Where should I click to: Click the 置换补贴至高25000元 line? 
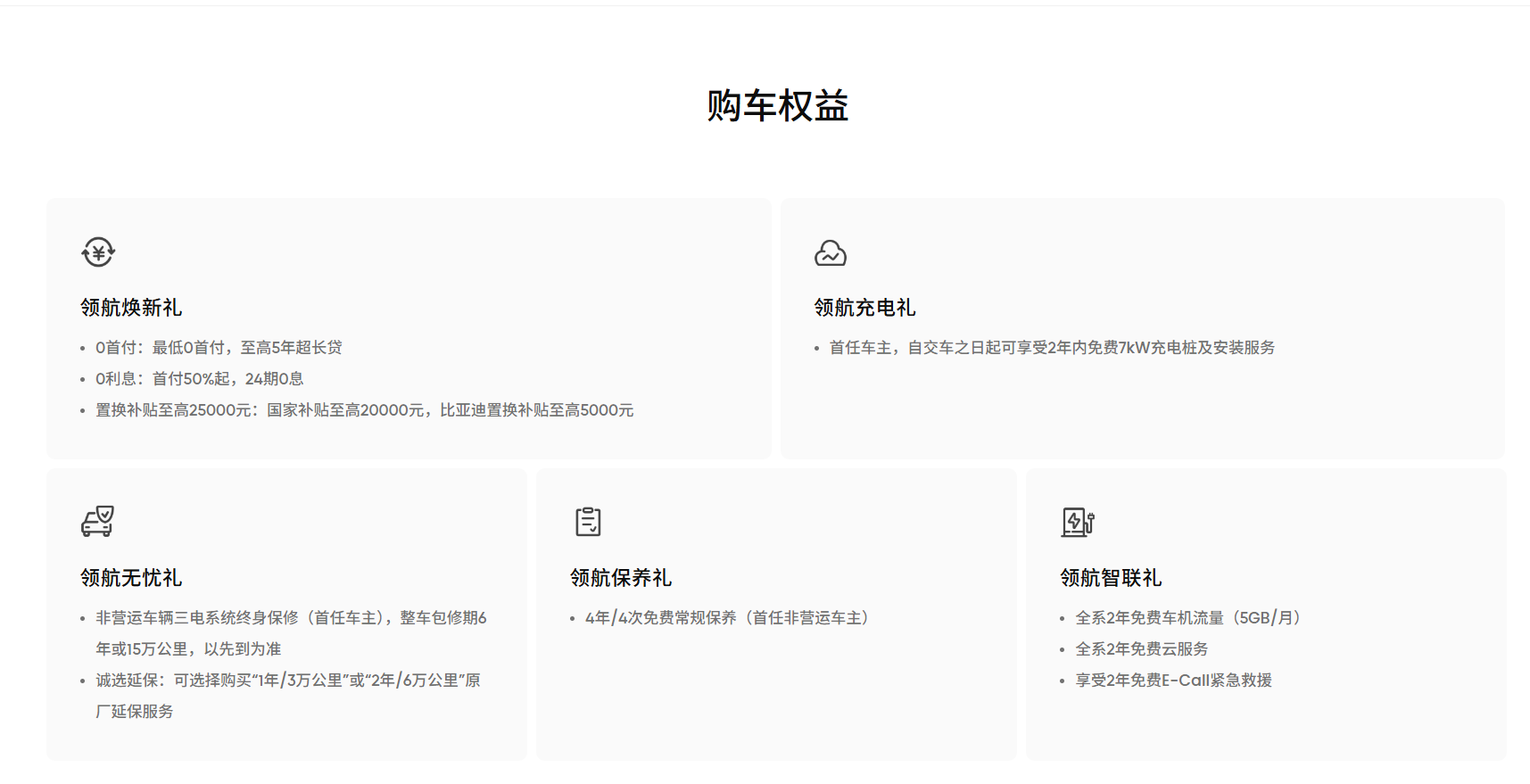365,410
